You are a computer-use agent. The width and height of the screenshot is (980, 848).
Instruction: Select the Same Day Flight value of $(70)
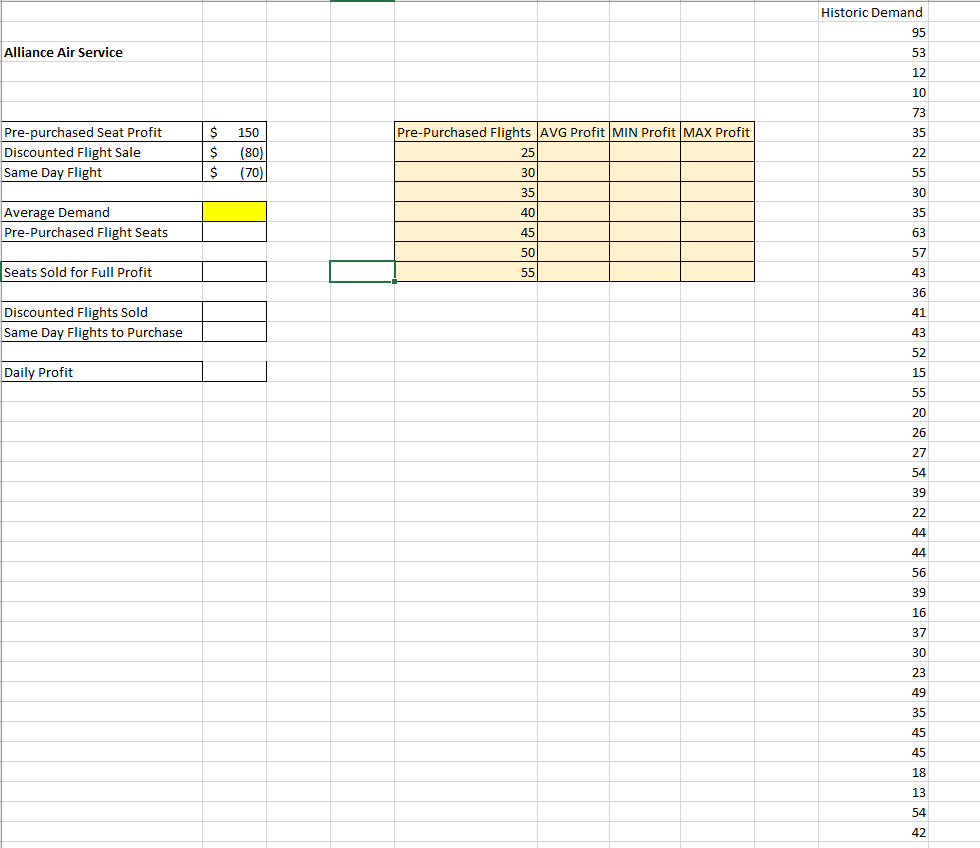234,172
